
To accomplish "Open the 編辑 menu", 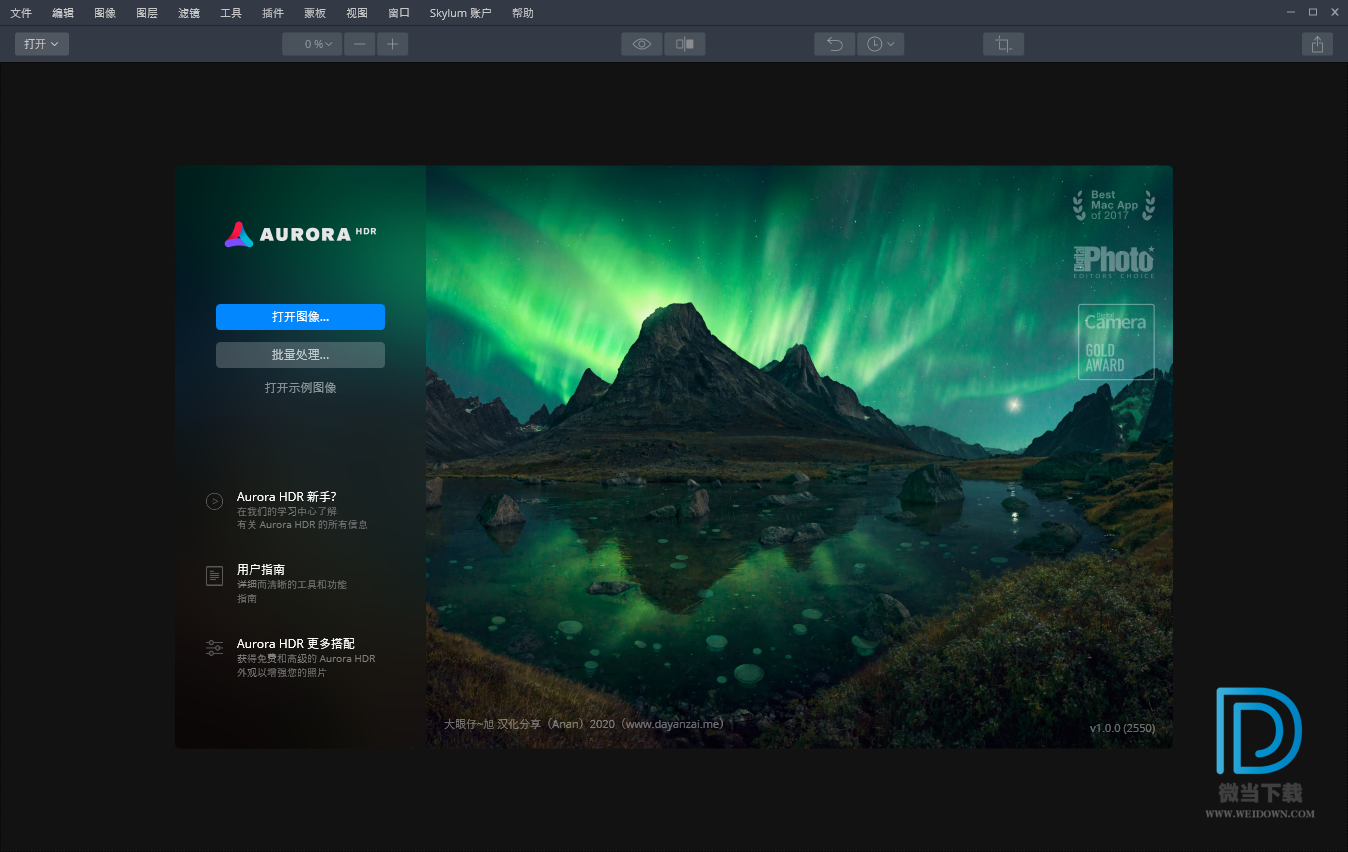I will 63,13.
